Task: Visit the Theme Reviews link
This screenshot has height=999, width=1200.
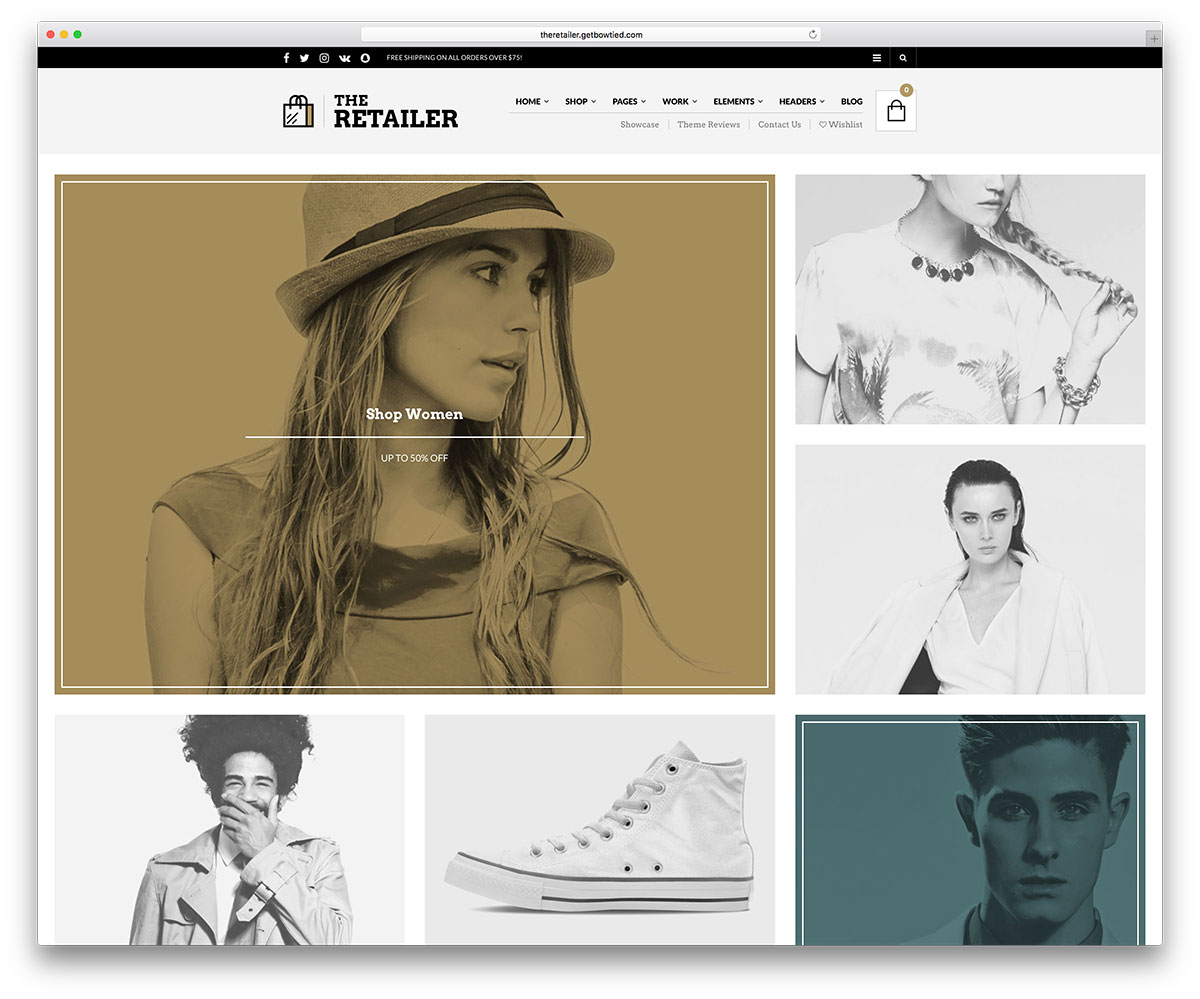Action: [x=708, y=124]
